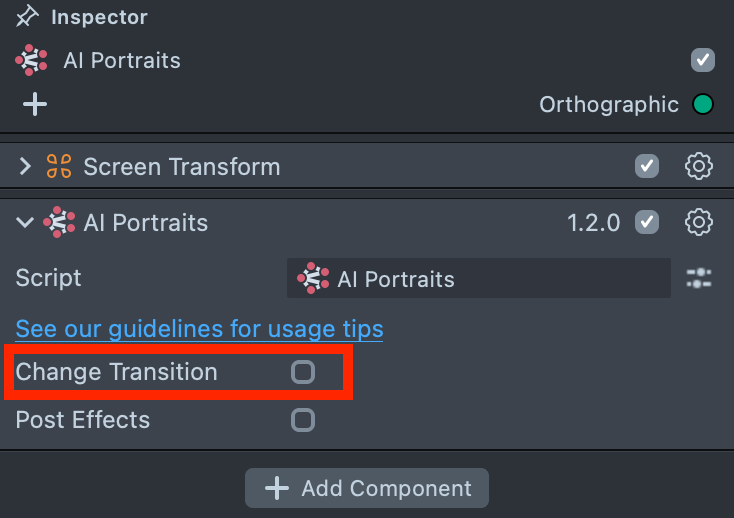Screen dimensions: 734x518
Task: Click the green Orthographic layer color dot
Action: 703,104
